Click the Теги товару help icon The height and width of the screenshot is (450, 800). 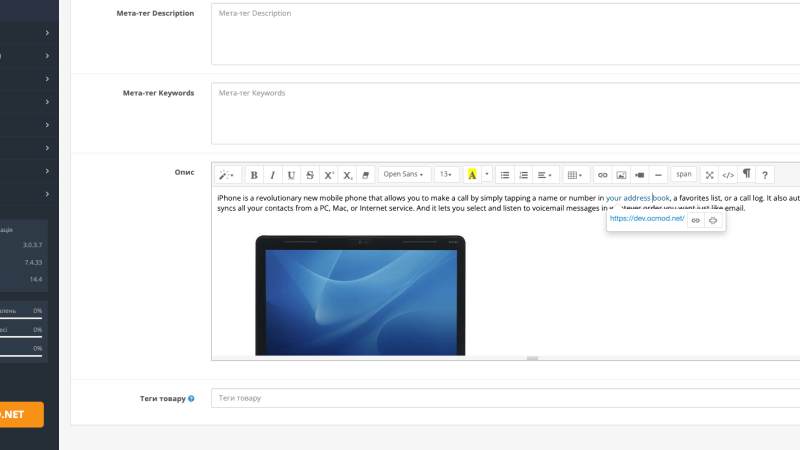(191, 398)
